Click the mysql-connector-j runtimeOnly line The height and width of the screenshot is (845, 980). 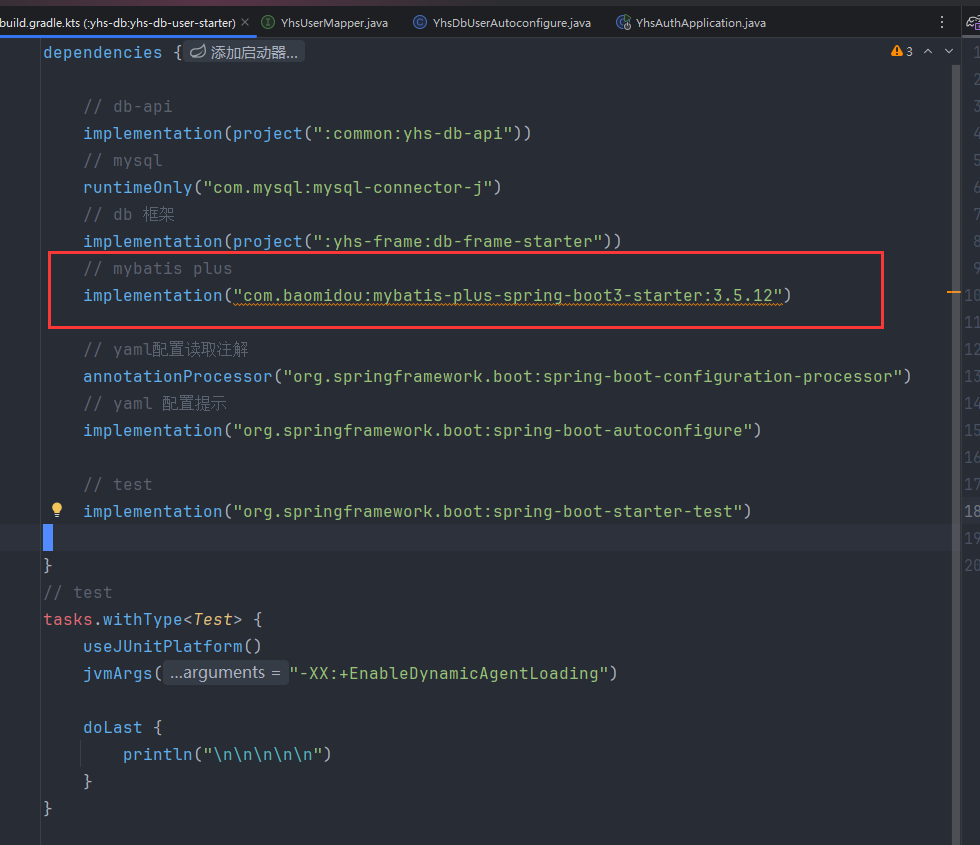[x=292, y=188]
